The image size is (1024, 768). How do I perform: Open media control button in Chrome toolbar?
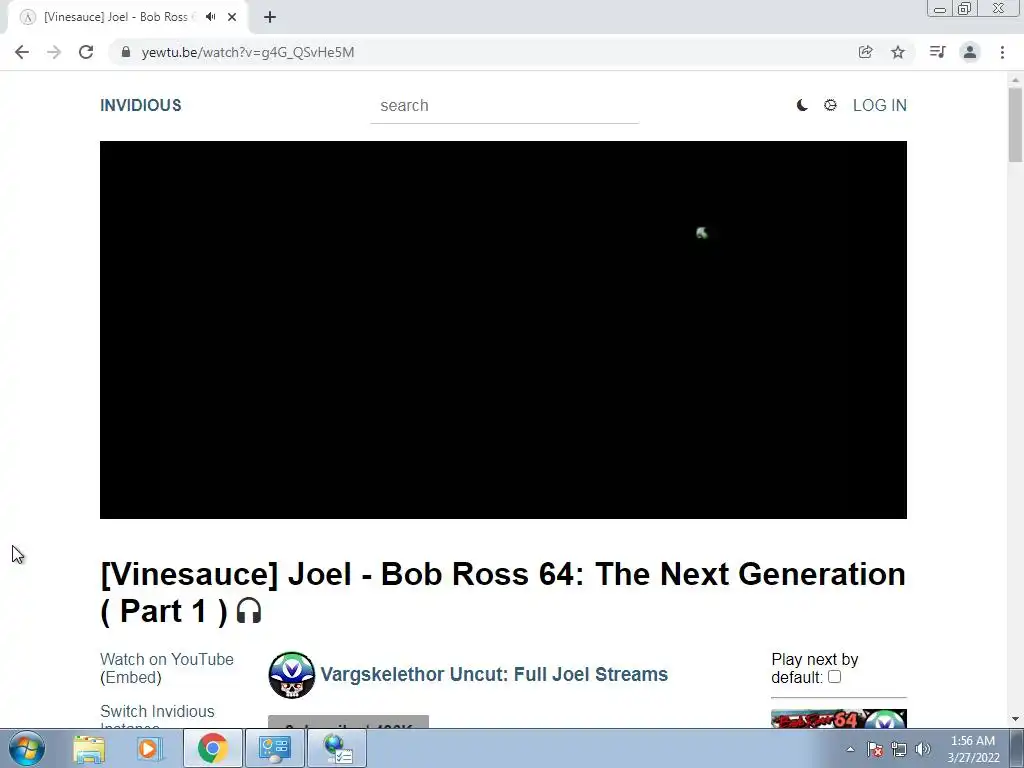coord(937,52)
